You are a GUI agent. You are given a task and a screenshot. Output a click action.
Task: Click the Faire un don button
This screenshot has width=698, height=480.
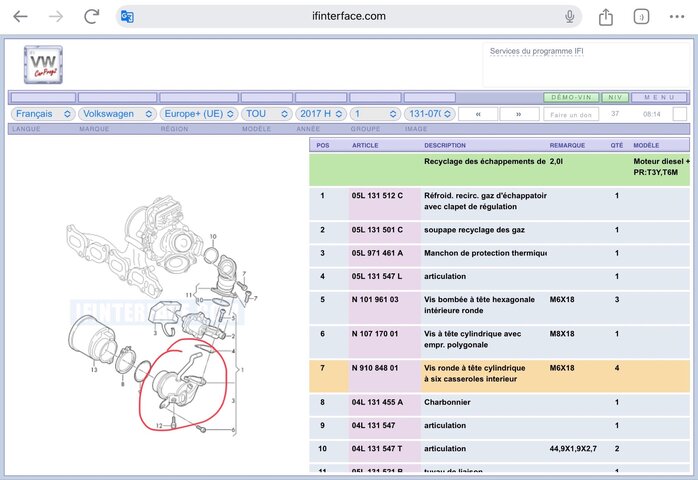[x=571, y=115]
